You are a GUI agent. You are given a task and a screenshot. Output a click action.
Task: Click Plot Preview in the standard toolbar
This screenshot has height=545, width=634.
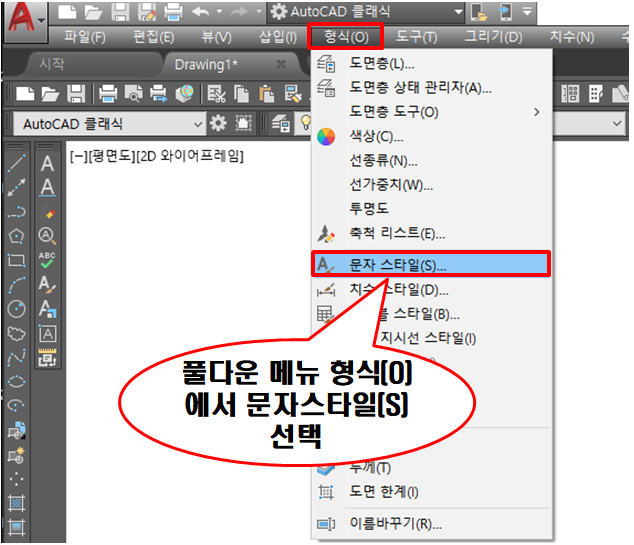pyautogui.click(x=133, y=94)
